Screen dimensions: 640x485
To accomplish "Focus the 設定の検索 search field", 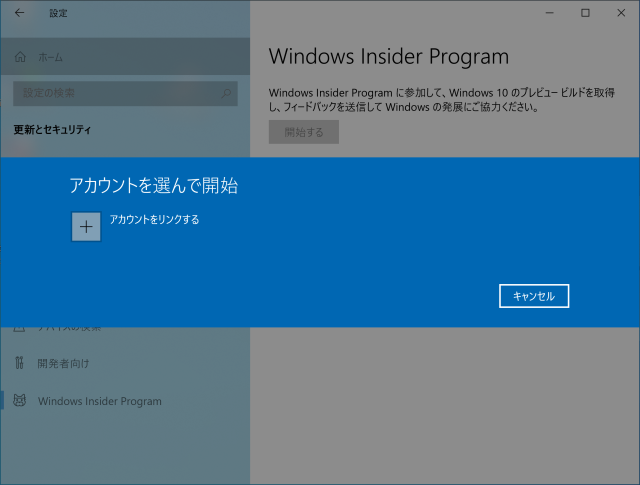I will [x=125, y=93].
